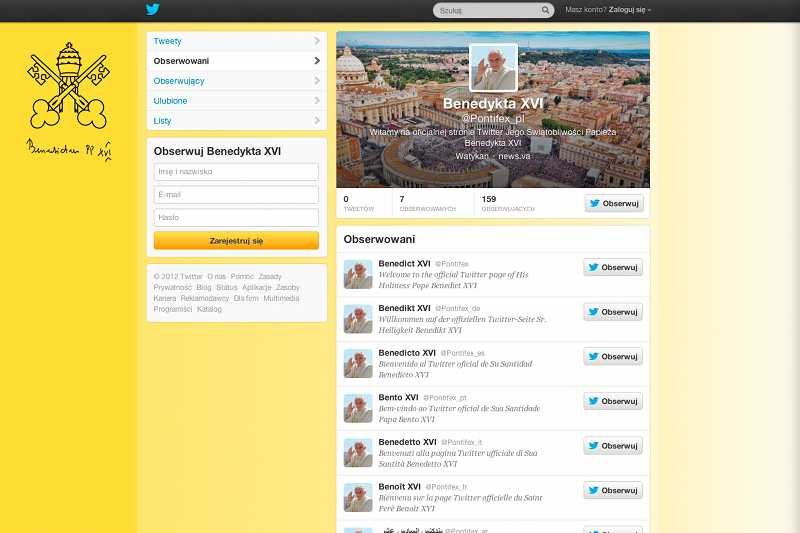Open the 0 Tweetów stat
The image size is (800, 533).
359,204
